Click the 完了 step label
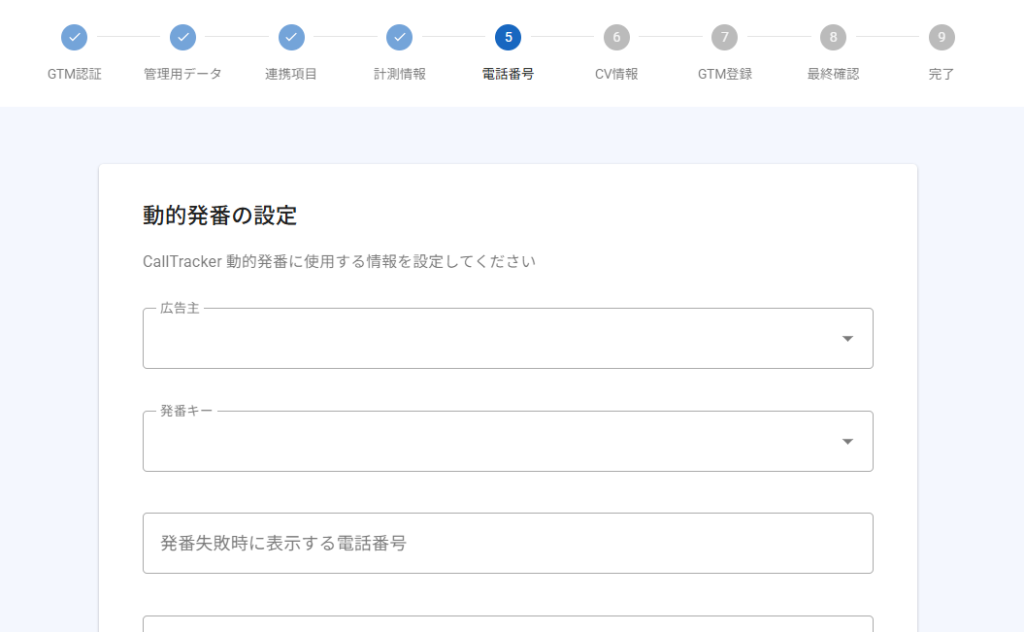Image resolution: width=1024 pixels, height=632 pixels. pyautogui.click(x=941, y=74)
